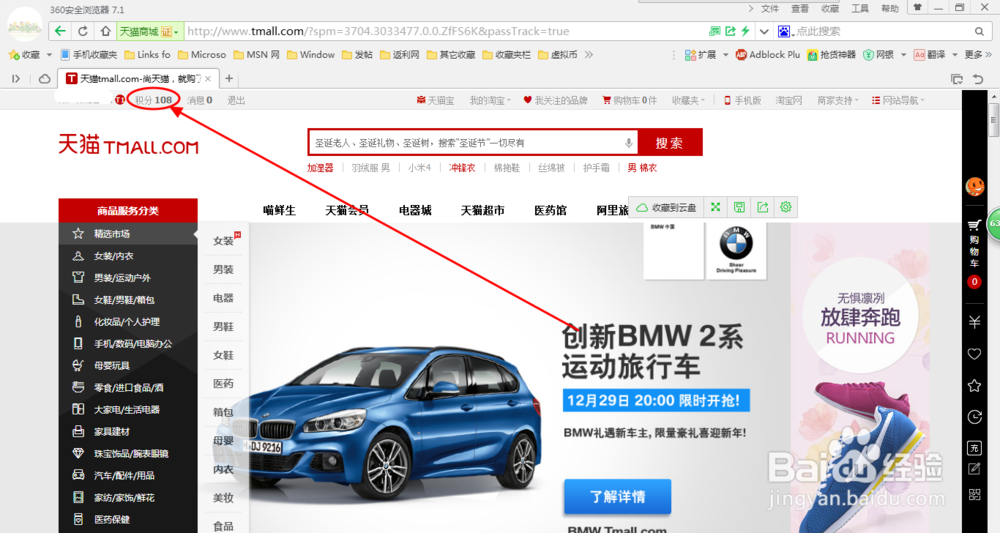Click the red 搜索 button
The image size is (1000, 533).
(669, 142)
